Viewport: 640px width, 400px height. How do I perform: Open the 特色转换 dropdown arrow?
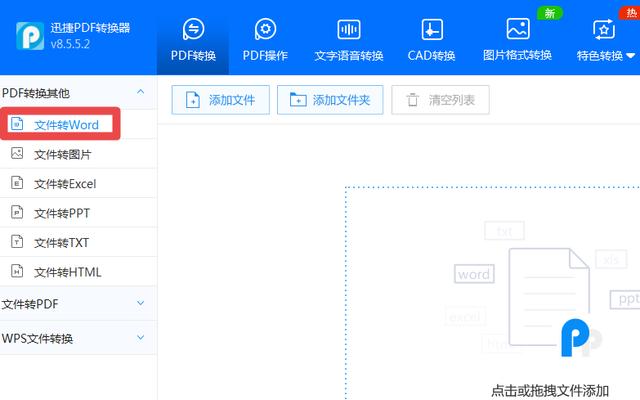click(631, 56)
